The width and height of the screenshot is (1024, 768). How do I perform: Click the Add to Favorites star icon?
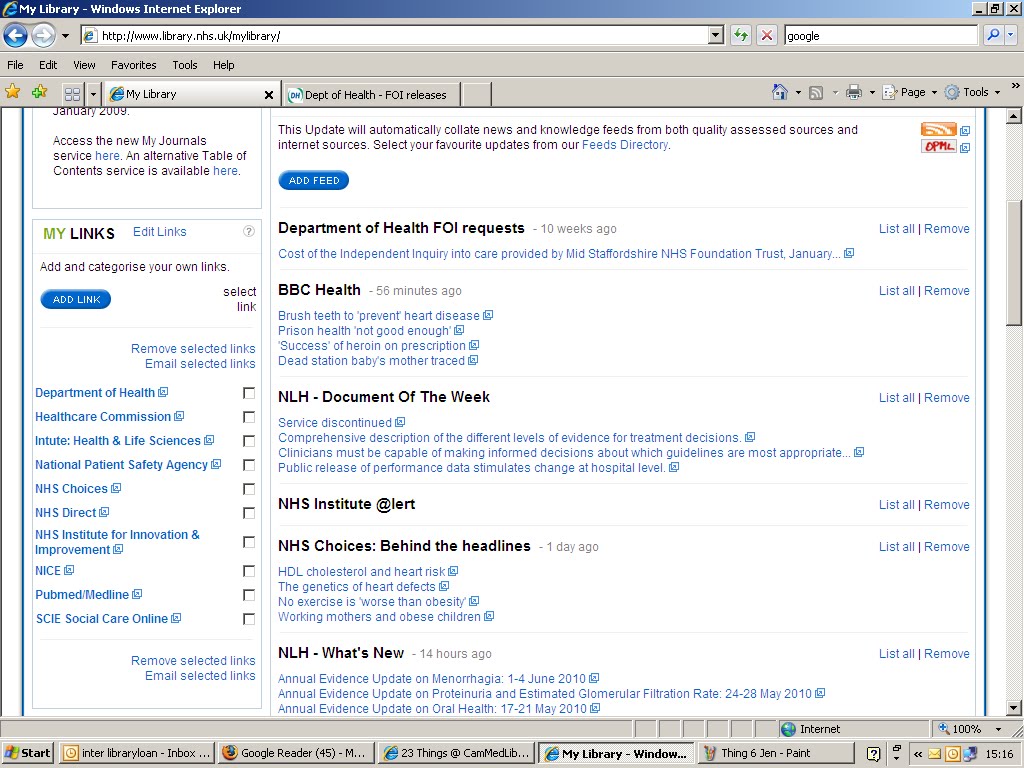coord(40,92)
